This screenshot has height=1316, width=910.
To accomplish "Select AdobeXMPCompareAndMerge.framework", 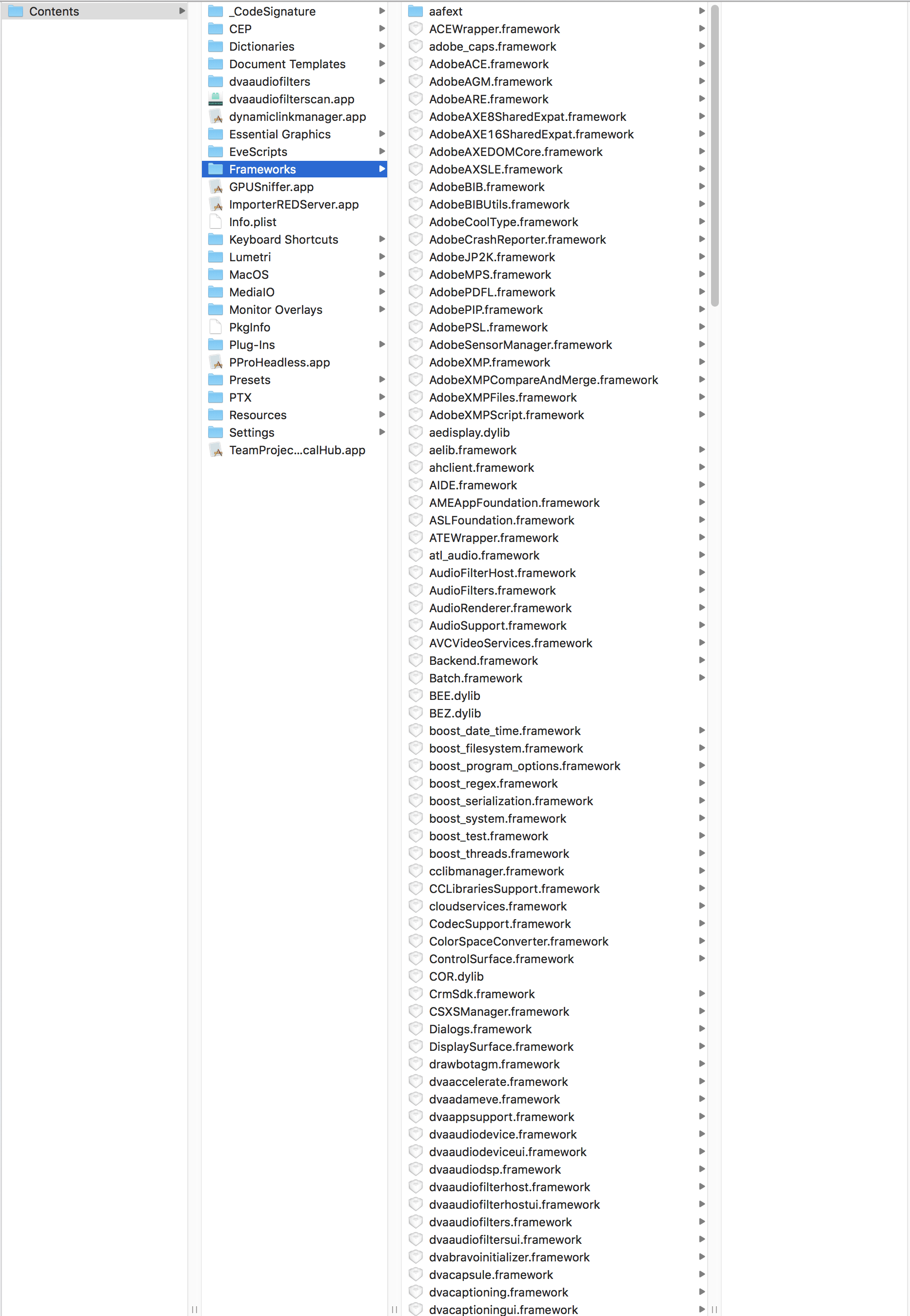I will 554,379.
